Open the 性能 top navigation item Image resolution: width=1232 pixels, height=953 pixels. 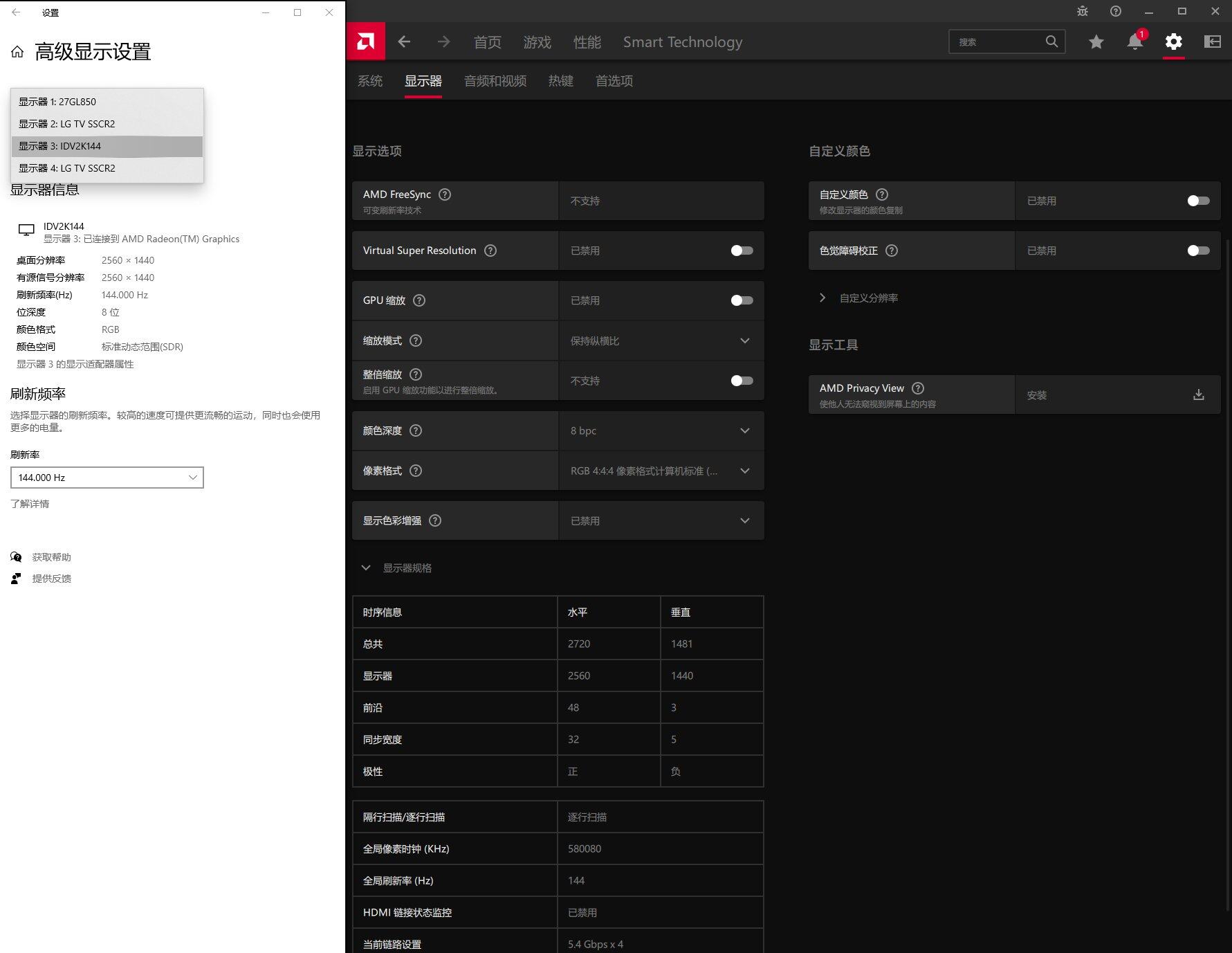(x=587, y=42)
